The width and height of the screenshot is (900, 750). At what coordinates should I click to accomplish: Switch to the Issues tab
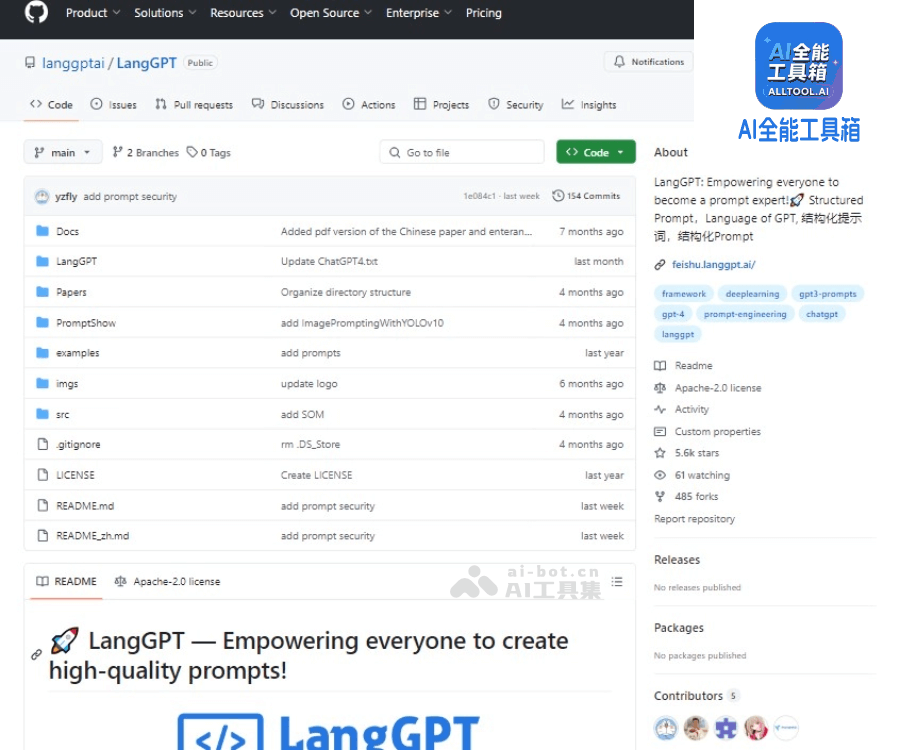(114, 104)
